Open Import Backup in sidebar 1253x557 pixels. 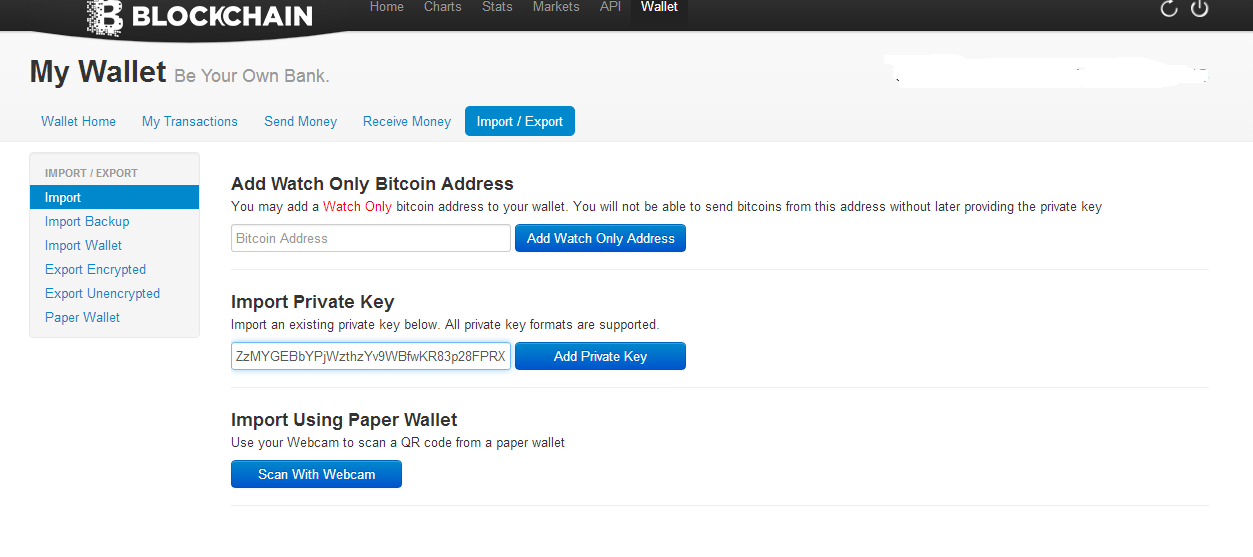pyautogui.click(x=87, y=221)
